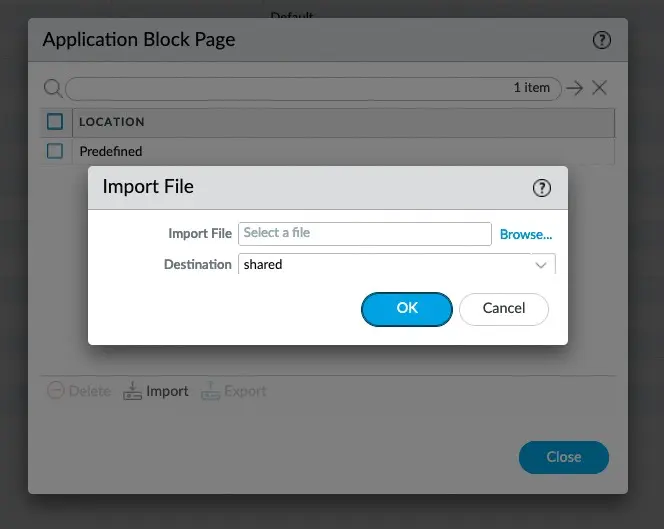Image resolution: width=664 pixels, height=529 pixels.
Task: Select the Predefined row text
Action: coord(111,152)
